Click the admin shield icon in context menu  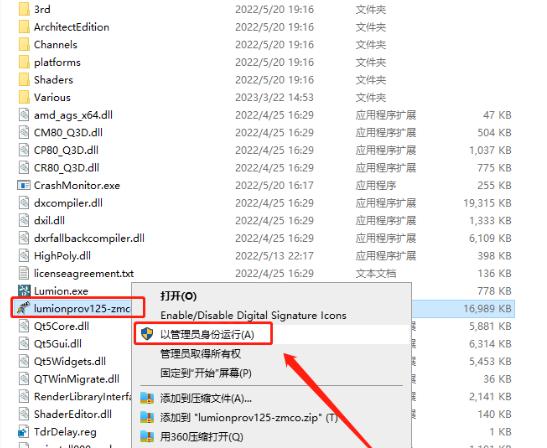click(x=147, y=334)
